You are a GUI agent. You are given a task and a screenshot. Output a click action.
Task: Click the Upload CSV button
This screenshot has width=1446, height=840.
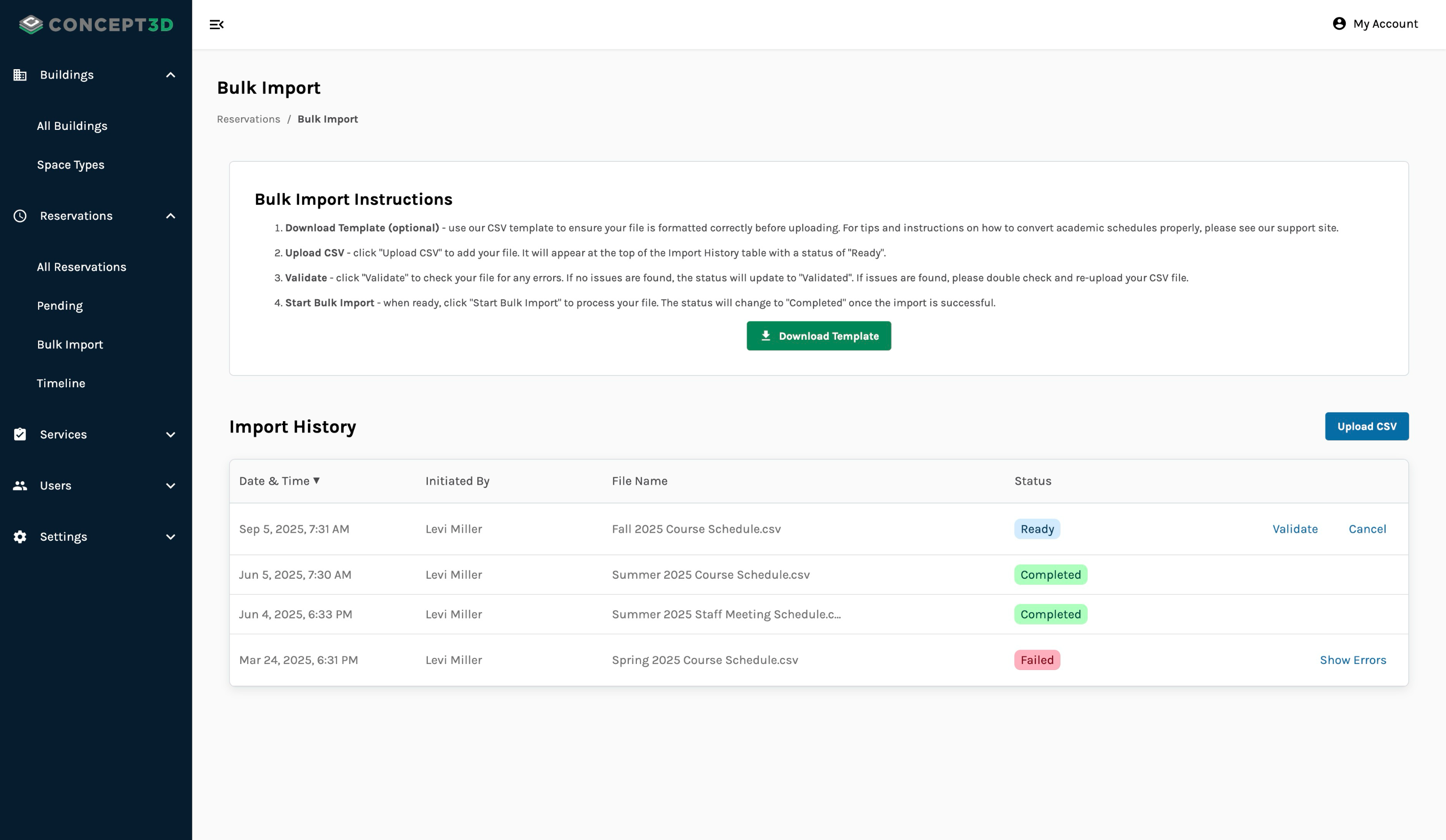coord(1366,426)
